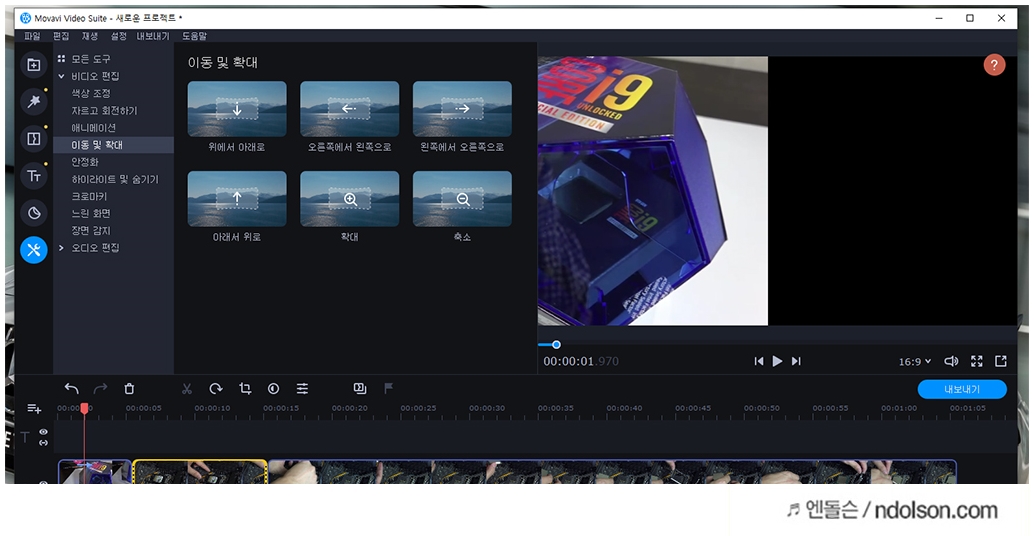Open clip properties sliders icon
This screenshot has height=536, width=1034.
click(302, 389)
